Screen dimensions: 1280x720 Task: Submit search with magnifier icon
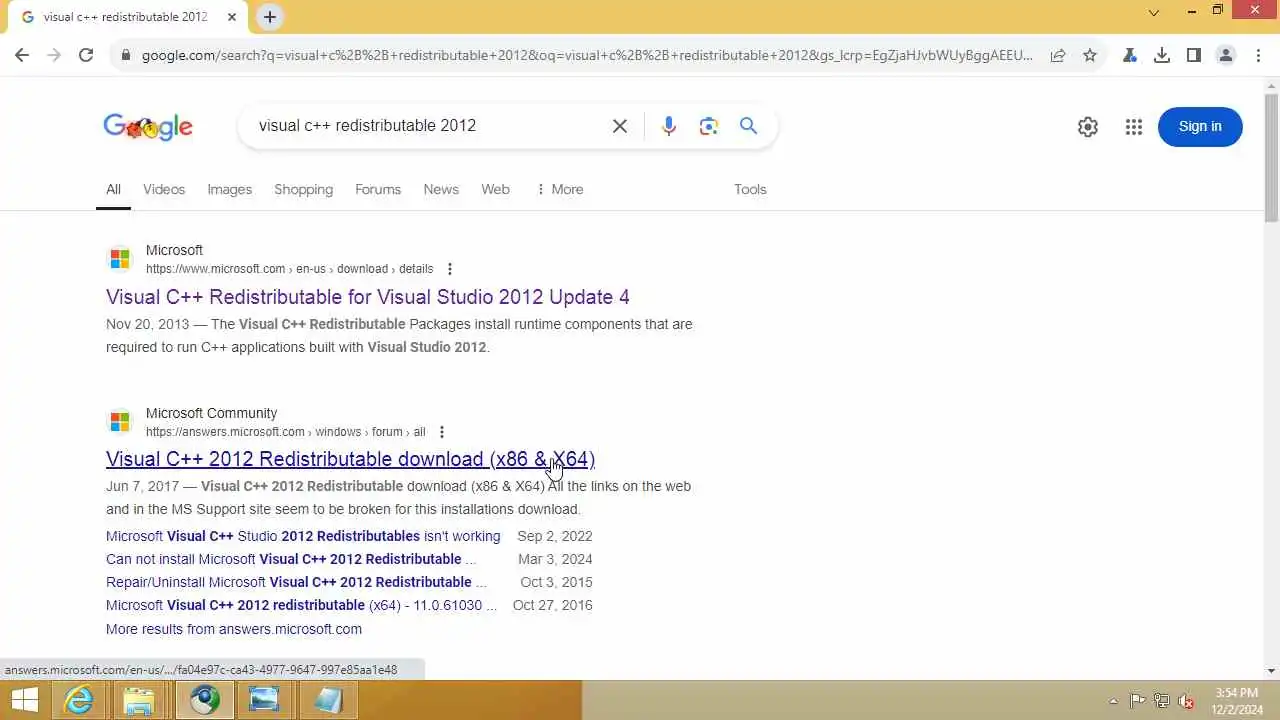(x=748, y=126)
